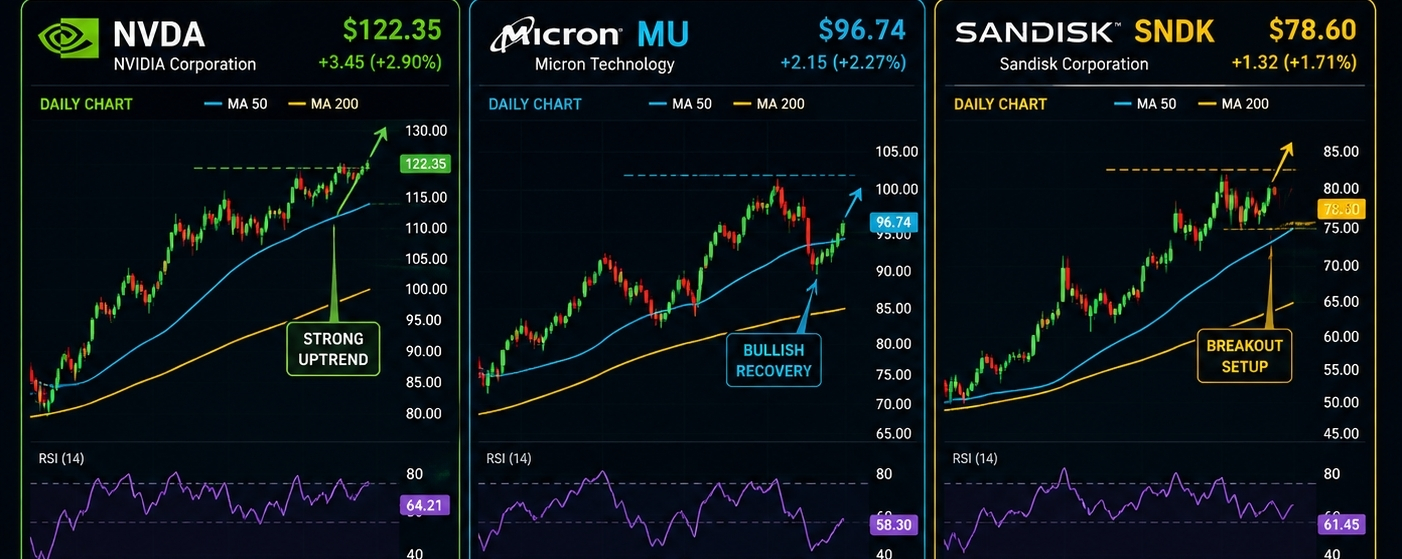Click the $96.74 MU price

pos(861,29)
